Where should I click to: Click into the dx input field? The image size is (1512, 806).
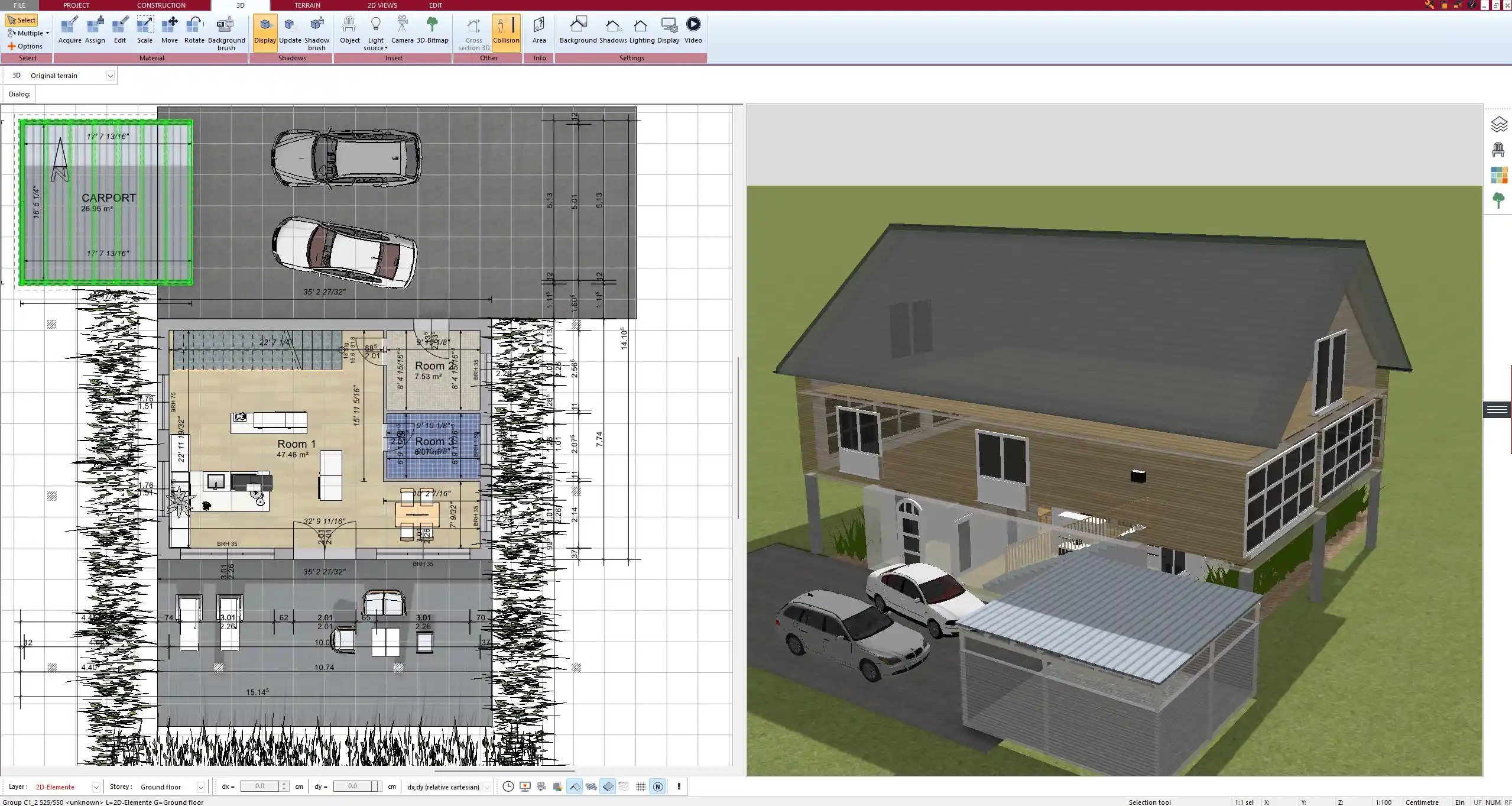259,786
